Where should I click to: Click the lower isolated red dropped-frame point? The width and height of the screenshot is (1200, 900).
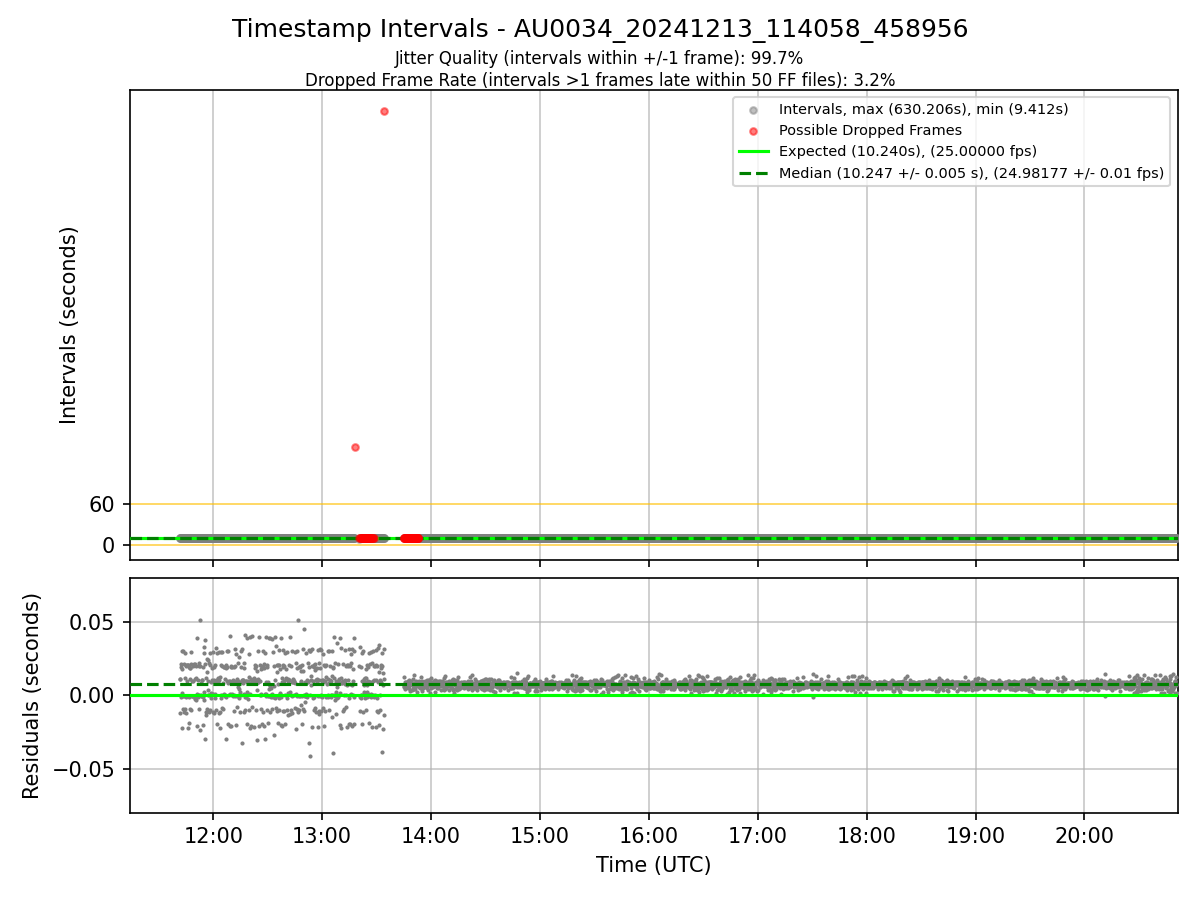[355, 447]
